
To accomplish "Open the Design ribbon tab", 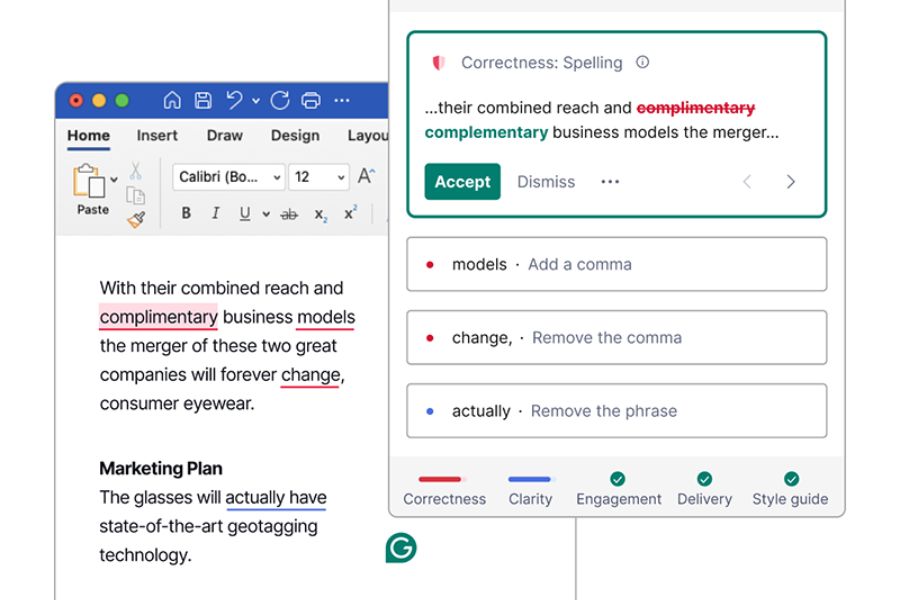I will [x=295, y=136].
